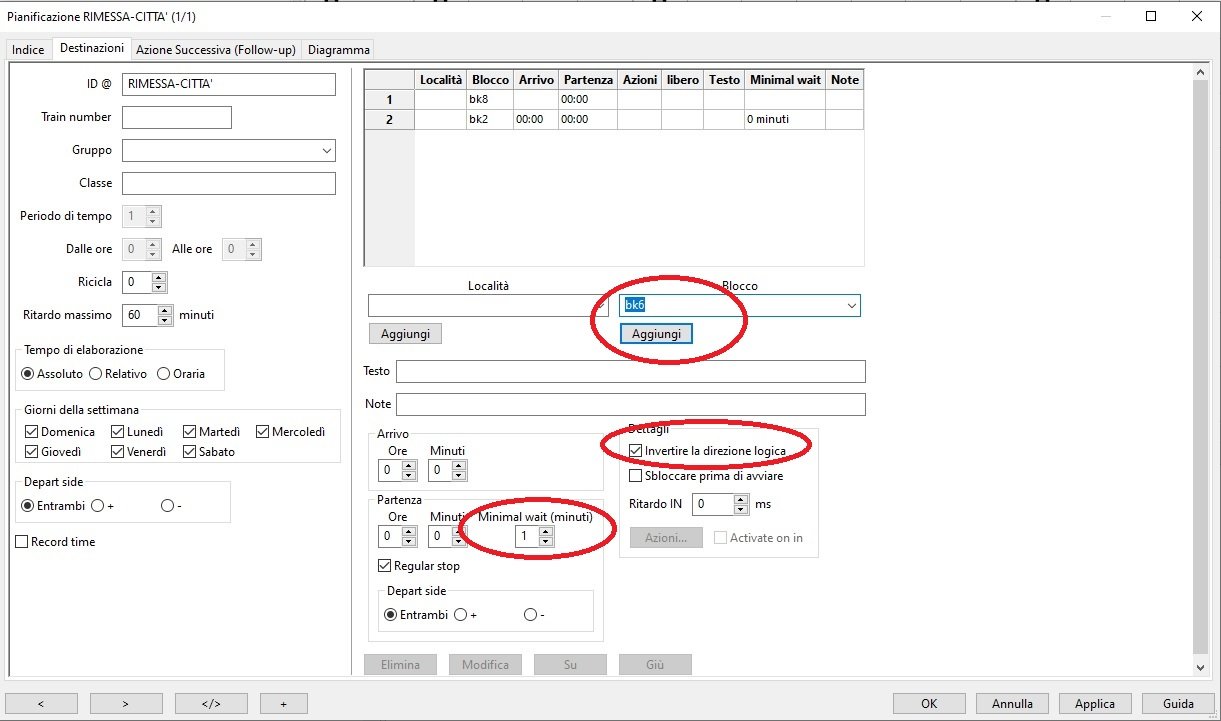
Task: Expand the Gruppo dropdown
Action: pos(326,151)
